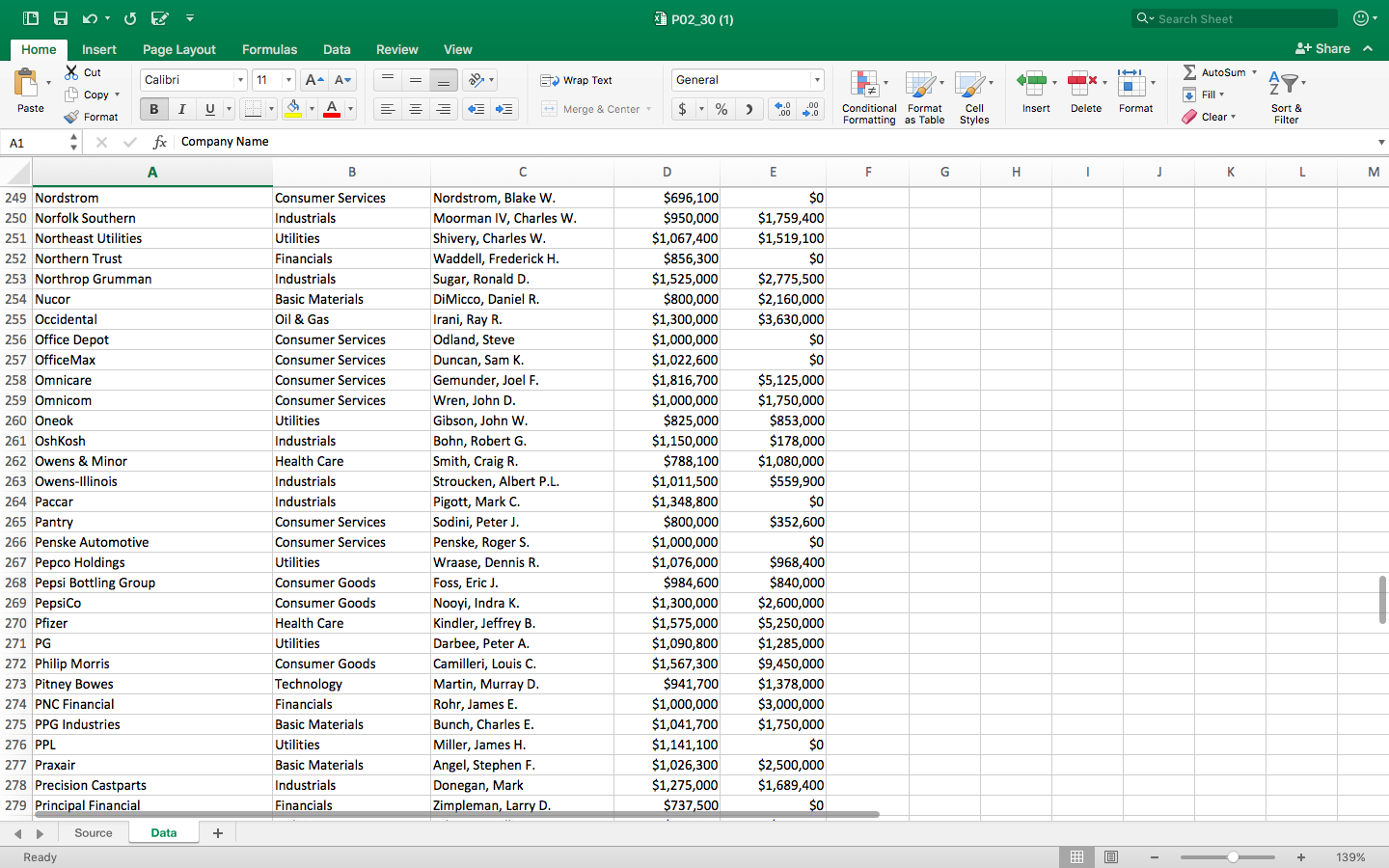Image resolution: width=1389 pixels, height=868 pixels.
Task: Open the Formulas ribbon tab
Action: [x=269, y=49]
